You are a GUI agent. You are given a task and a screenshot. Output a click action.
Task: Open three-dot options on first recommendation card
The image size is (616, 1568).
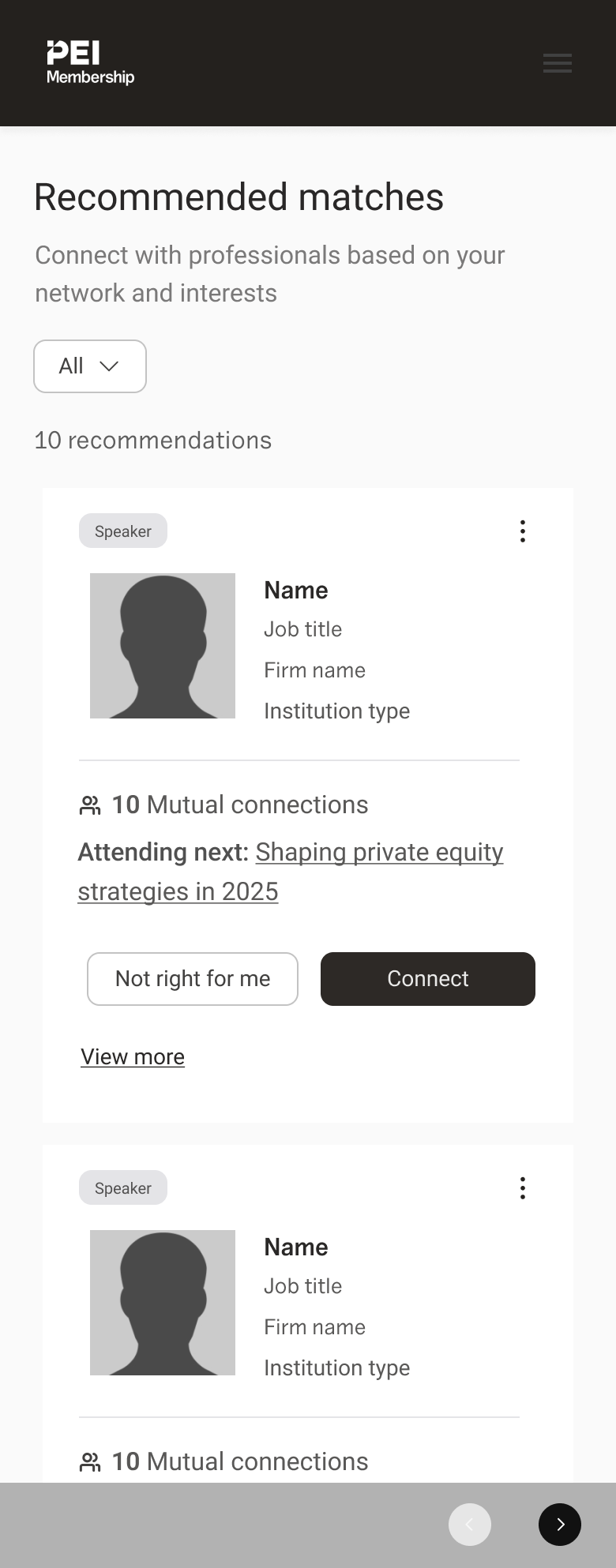522,531
